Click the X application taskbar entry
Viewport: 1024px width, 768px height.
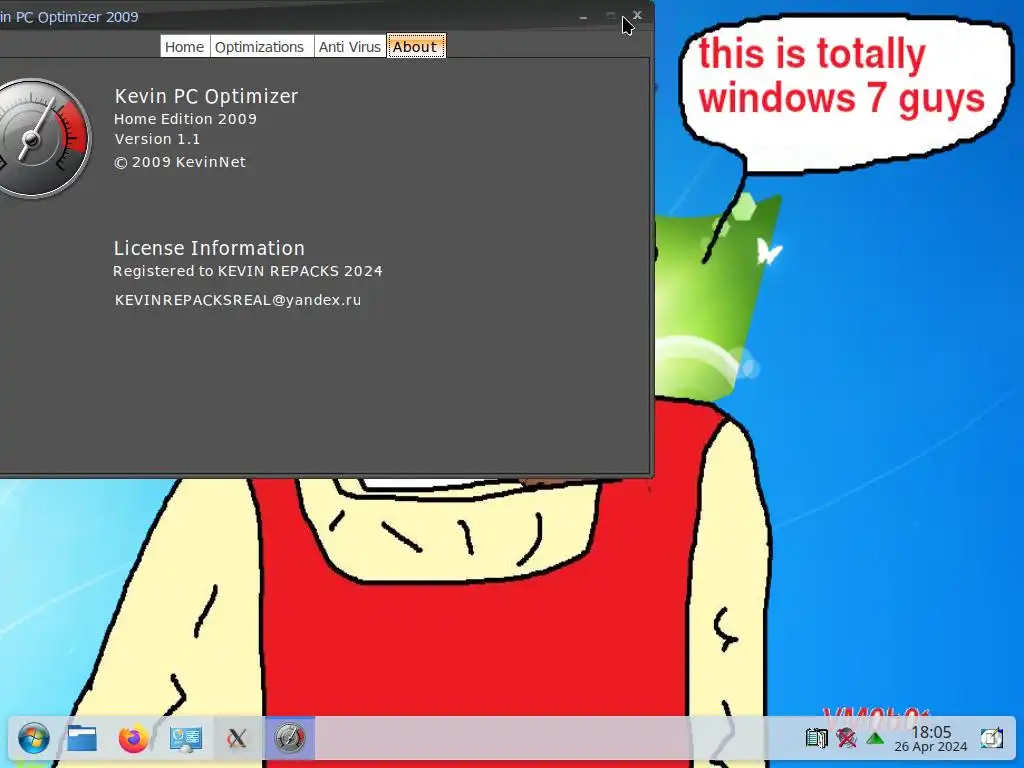(237, 739)
